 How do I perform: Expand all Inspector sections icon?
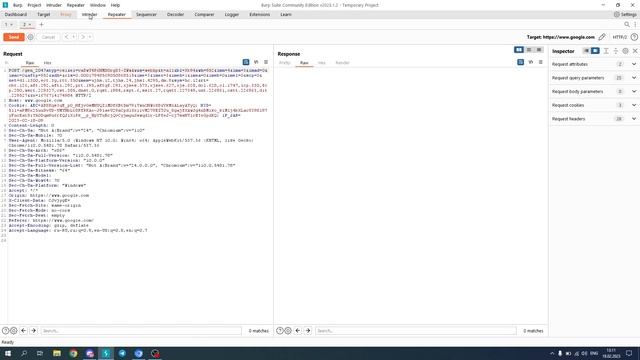606,51
